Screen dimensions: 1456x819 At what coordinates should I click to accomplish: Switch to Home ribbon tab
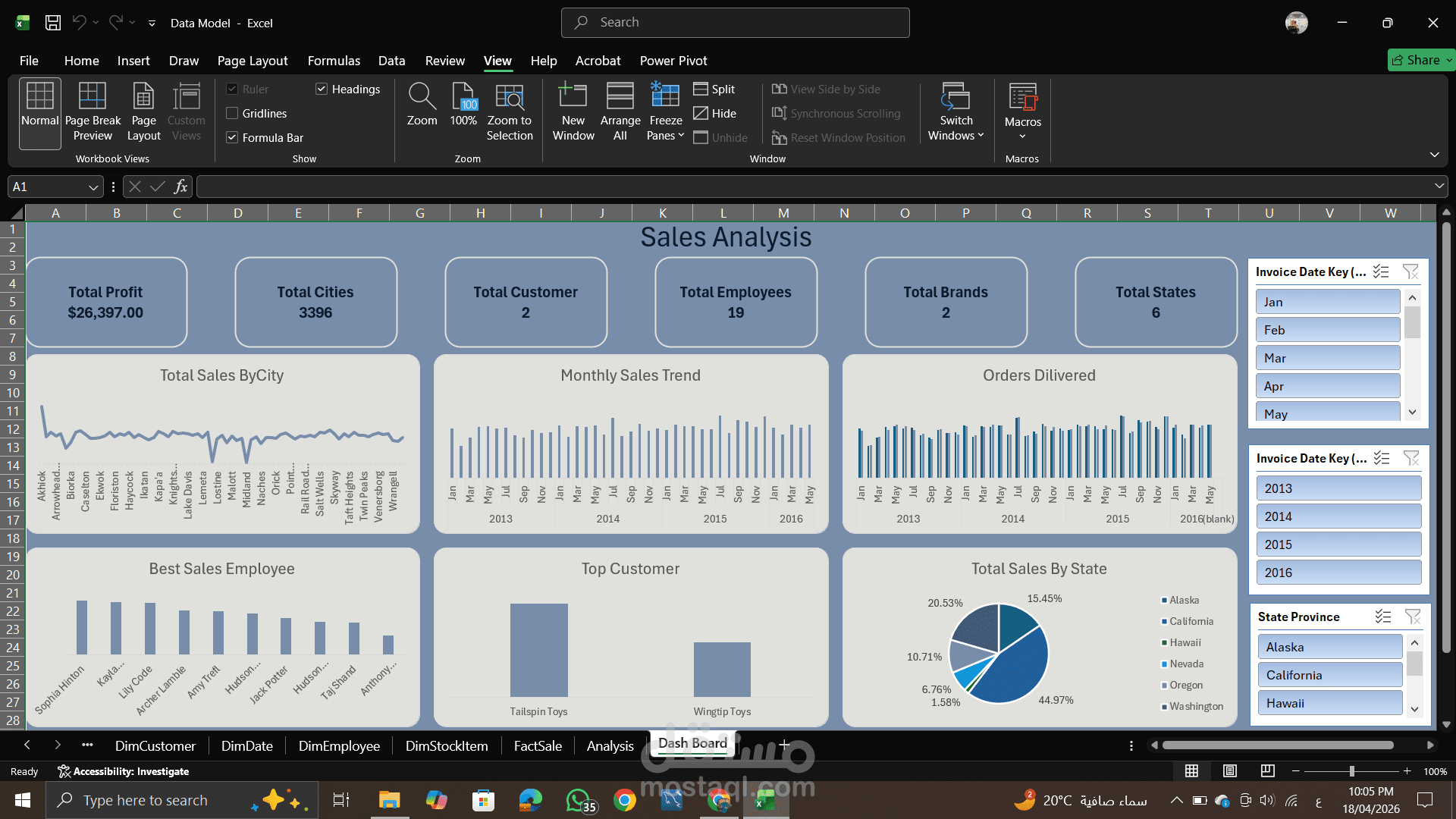[x=81, y=61]
